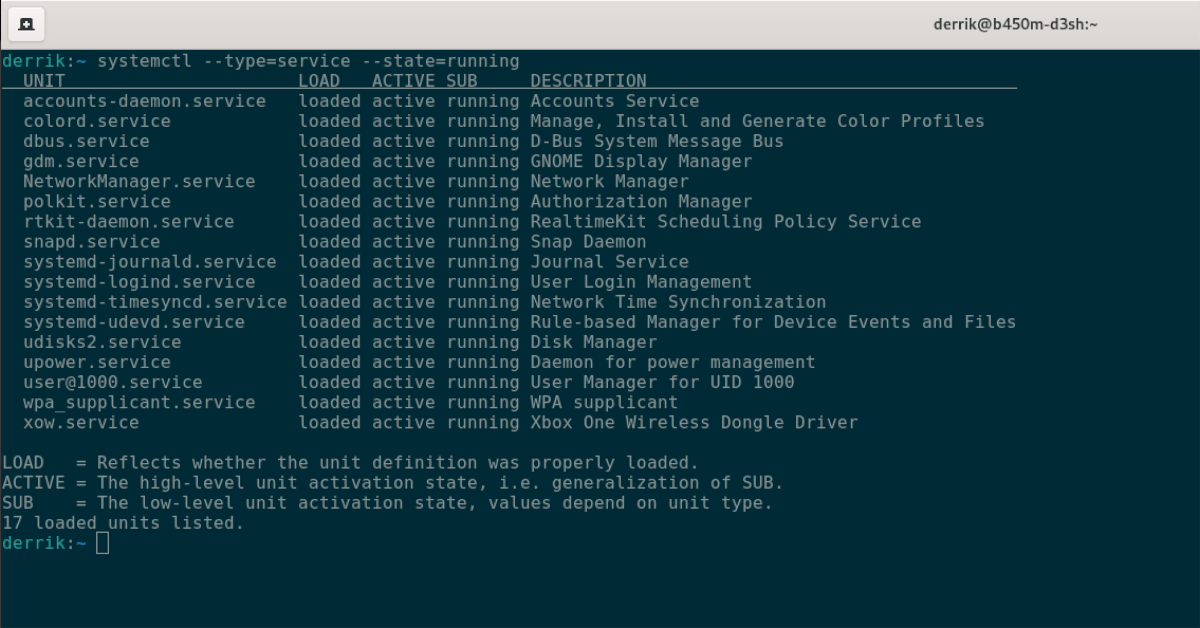Select the SUB column header
Image resolution: width=1200 pixels, height=628 pixels.
(462, 81)
